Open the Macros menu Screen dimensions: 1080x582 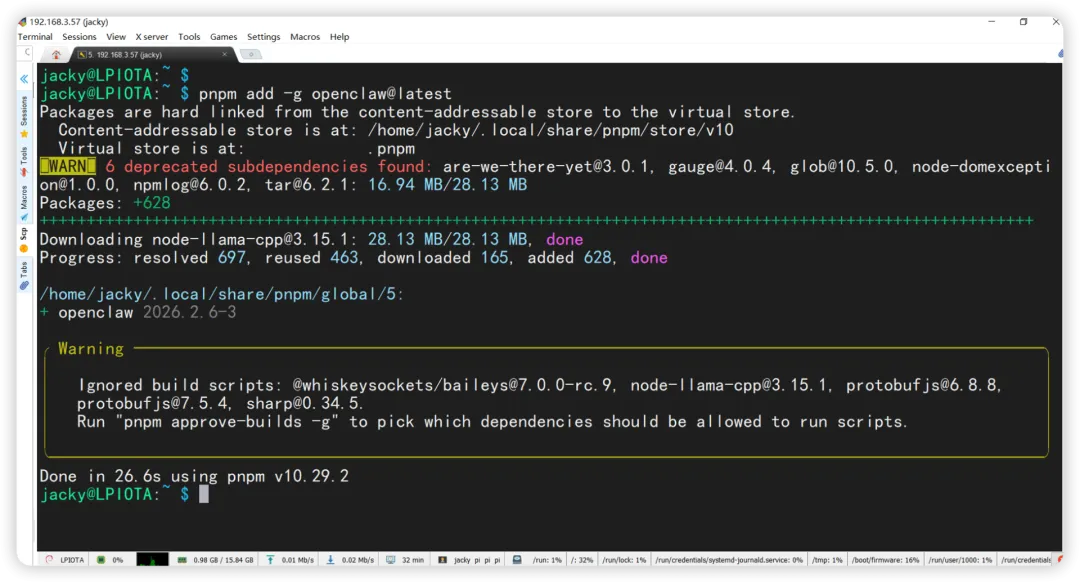(304, 37)
